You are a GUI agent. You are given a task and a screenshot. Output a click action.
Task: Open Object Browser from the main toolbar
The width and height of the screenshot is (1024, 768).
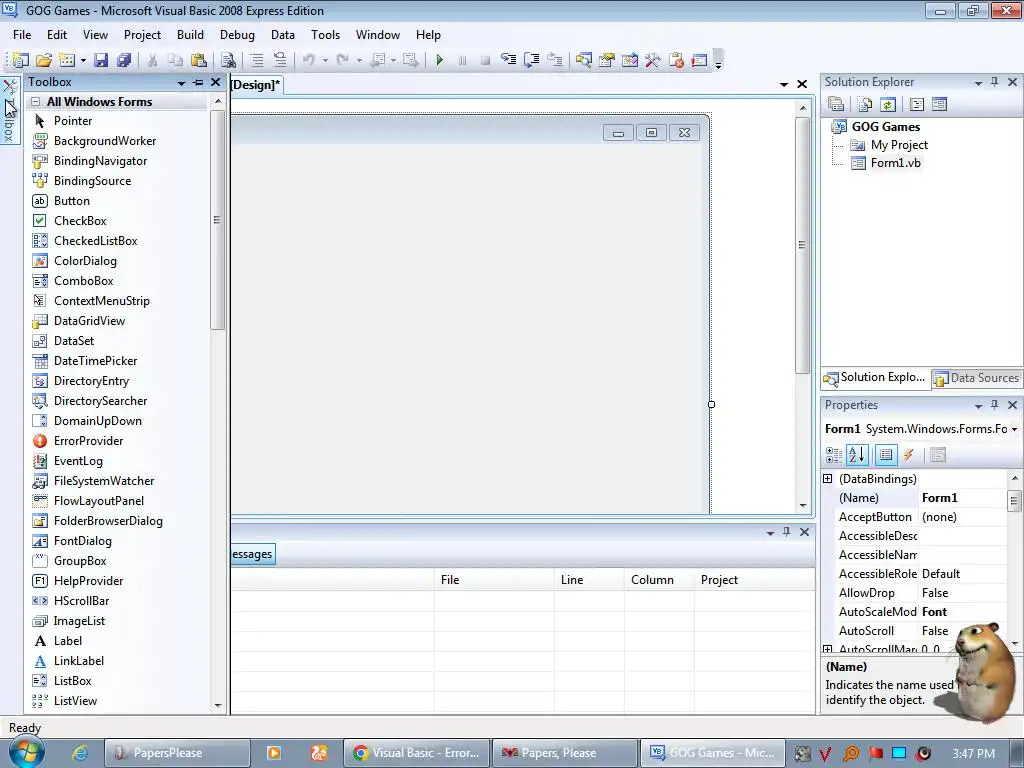point(630,60)
